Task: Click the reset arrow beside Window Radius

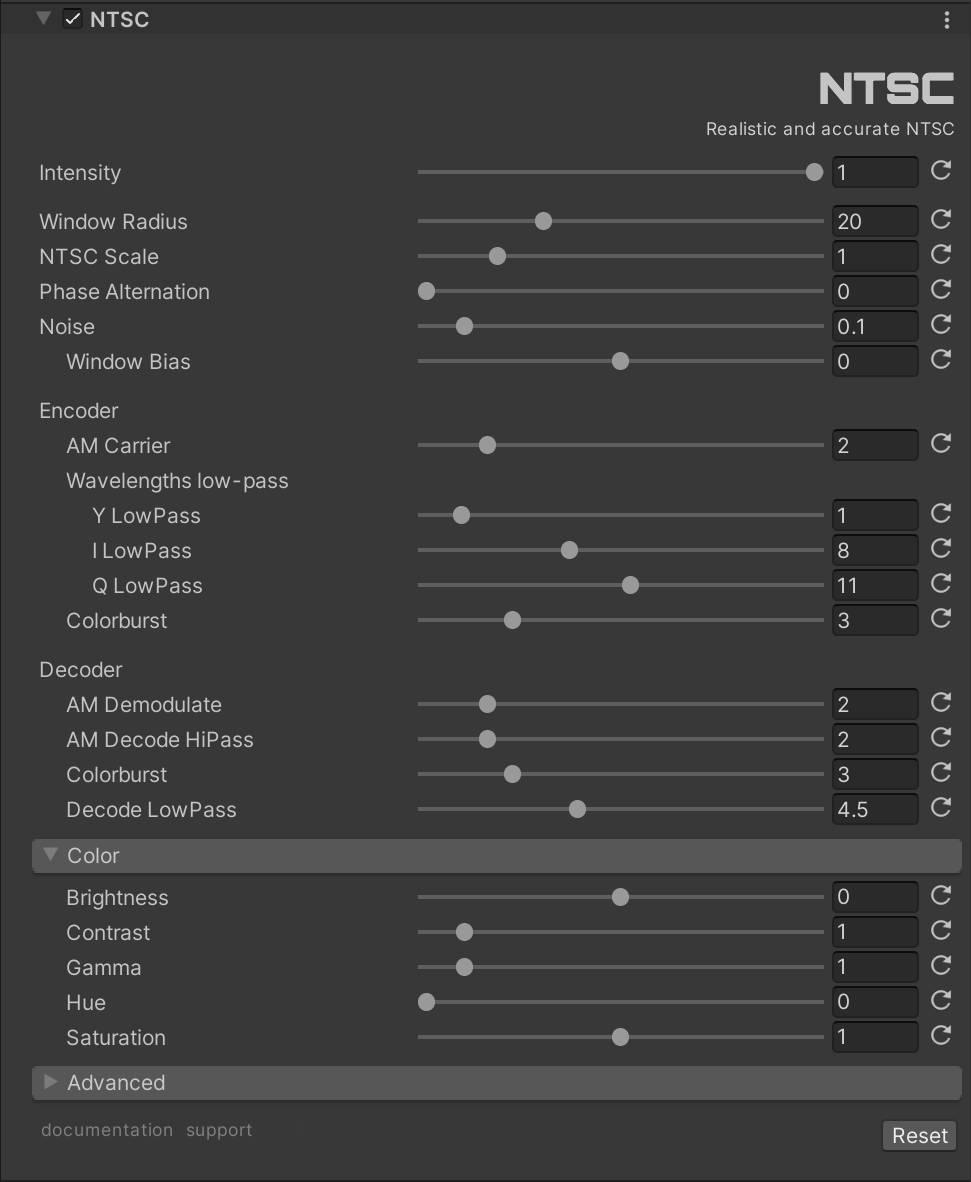Action: 940,220
